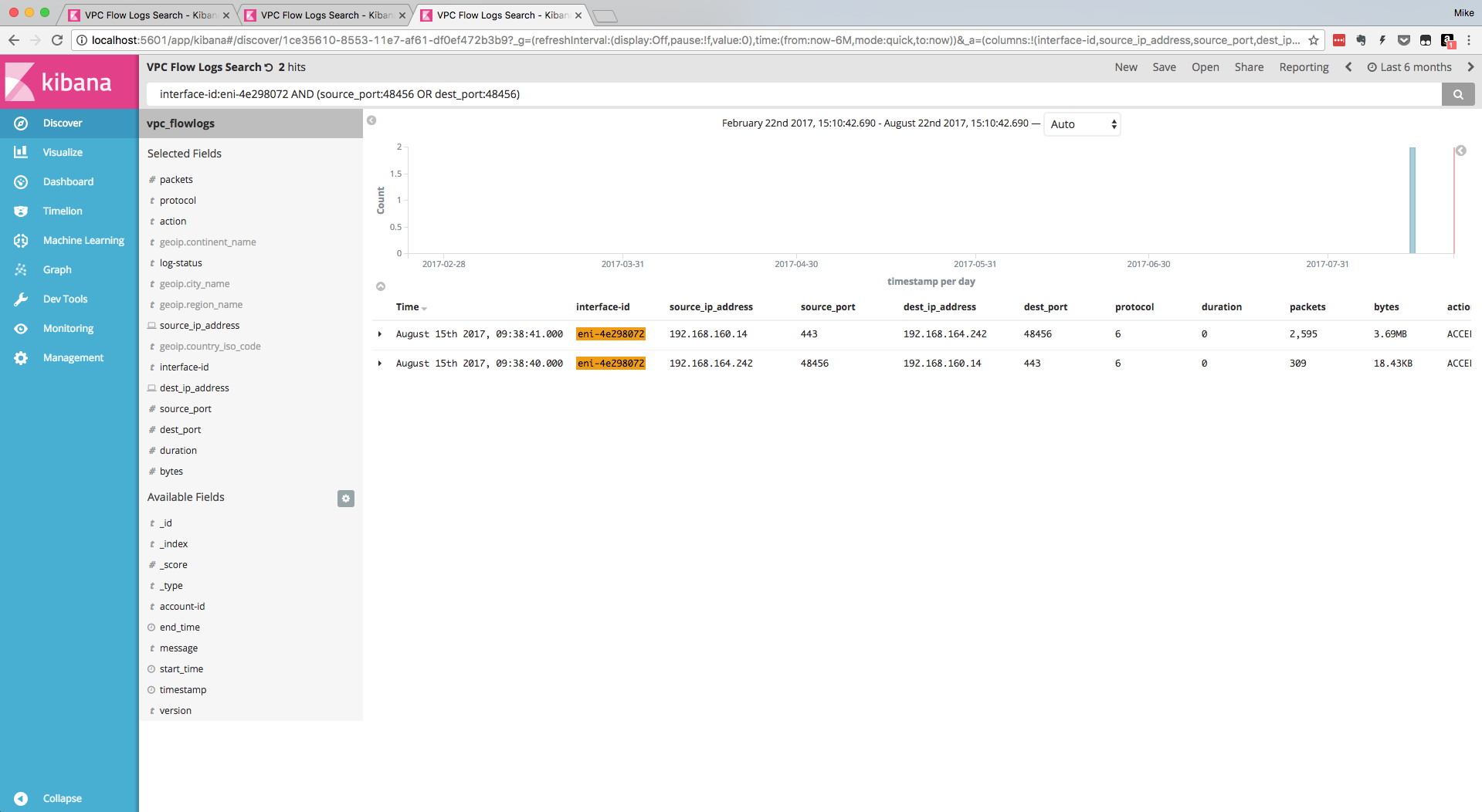Open the Dashboard section

(69, 182)
